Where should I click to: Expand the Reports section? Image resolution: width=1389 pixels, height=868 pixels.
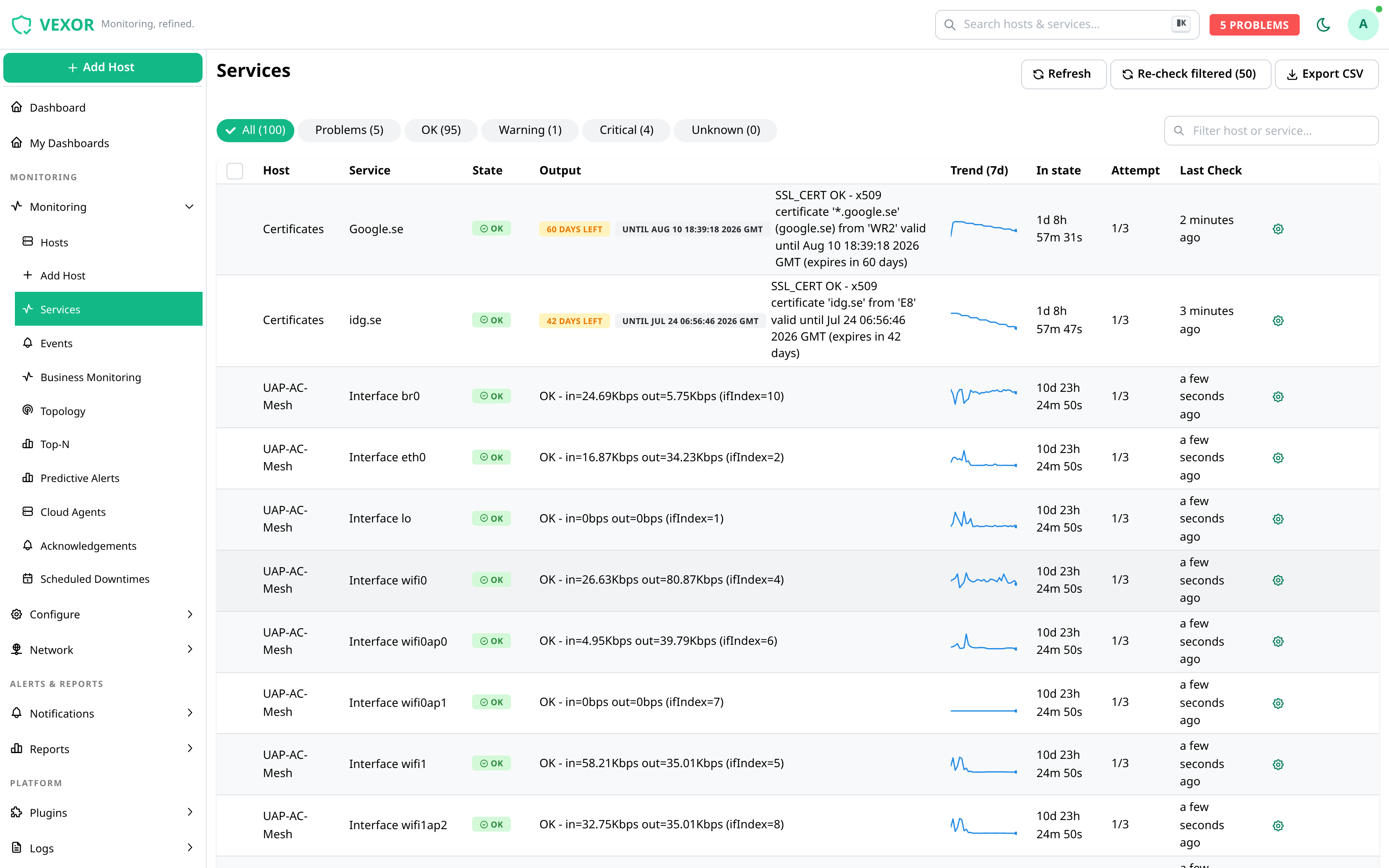point(103,749)
